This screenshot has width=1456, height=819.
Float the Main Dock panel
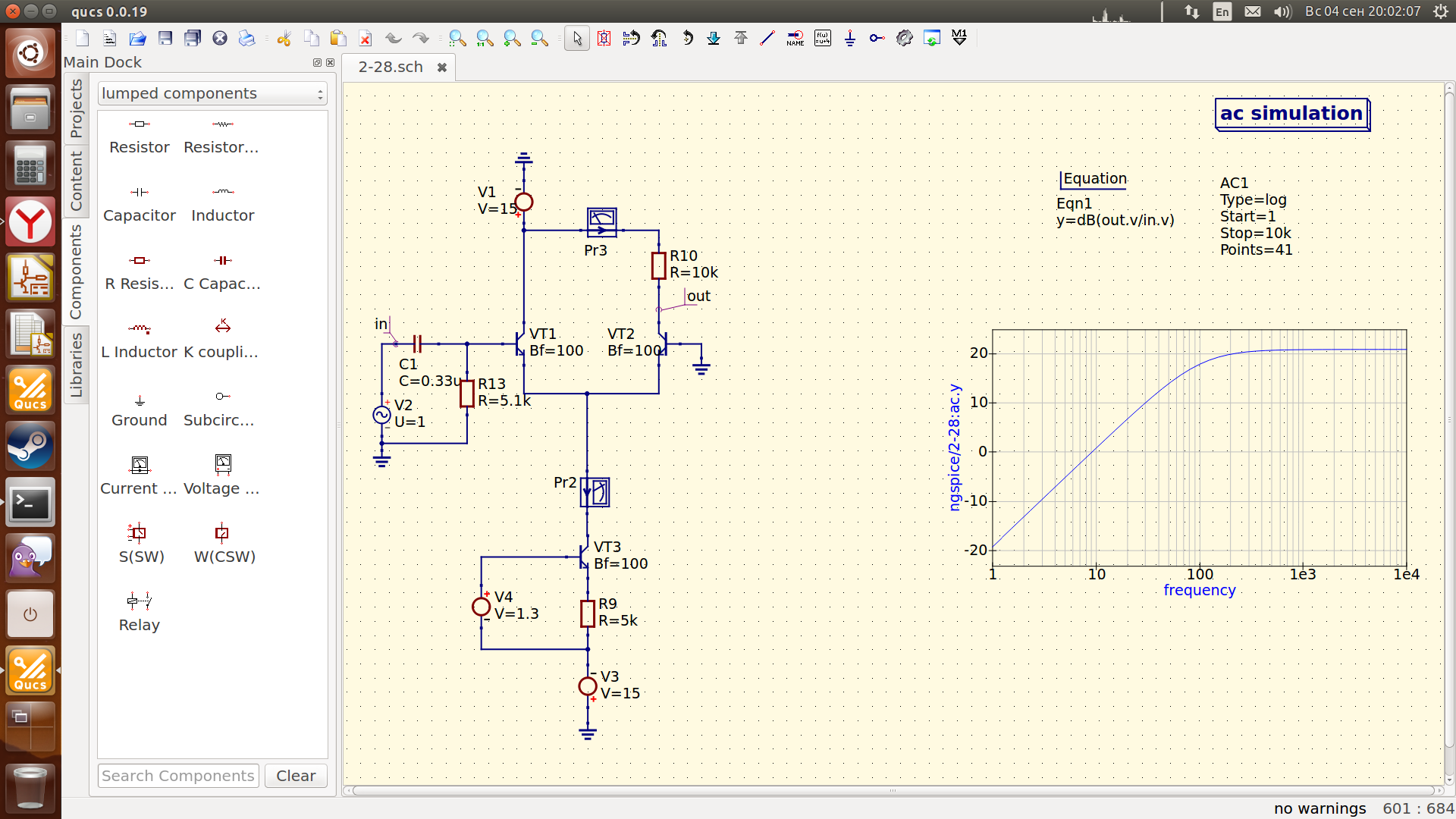317,63
